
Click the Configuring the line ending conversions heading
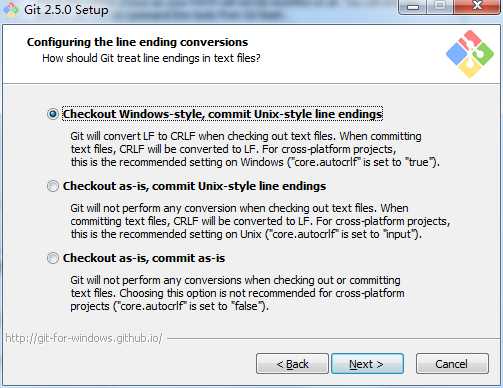click(x=137, y=42)
